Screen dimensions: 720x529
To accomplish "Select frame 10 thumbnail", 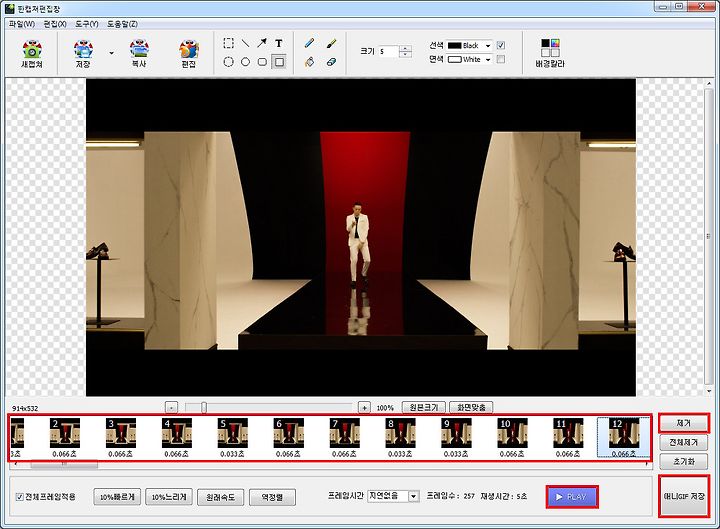I will tap(512, 433).
